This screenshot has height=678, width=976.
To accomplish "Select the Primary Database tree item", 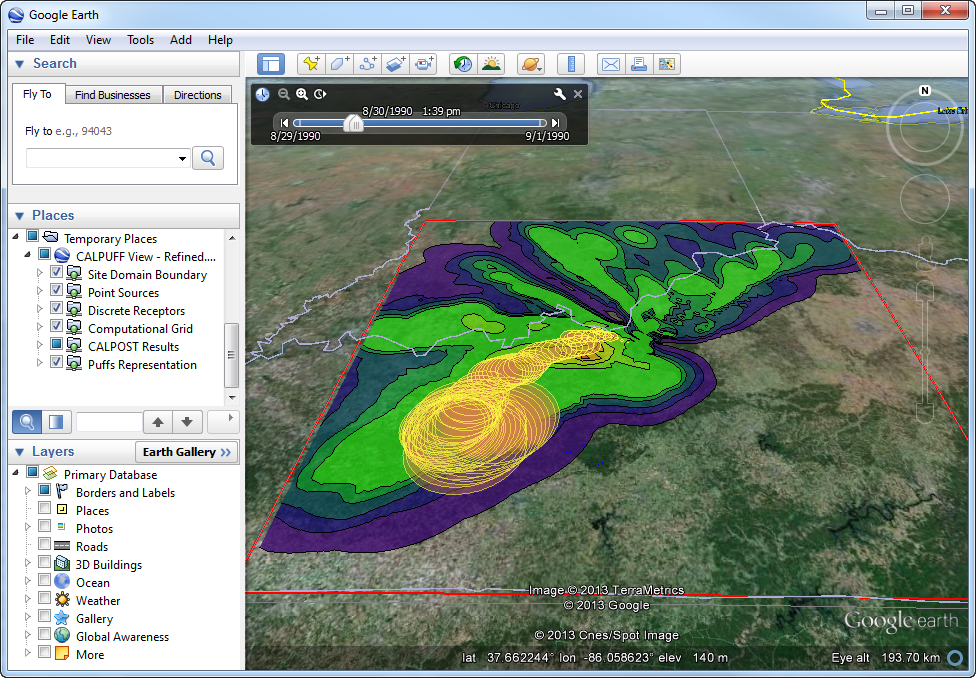I will point(110,474).
